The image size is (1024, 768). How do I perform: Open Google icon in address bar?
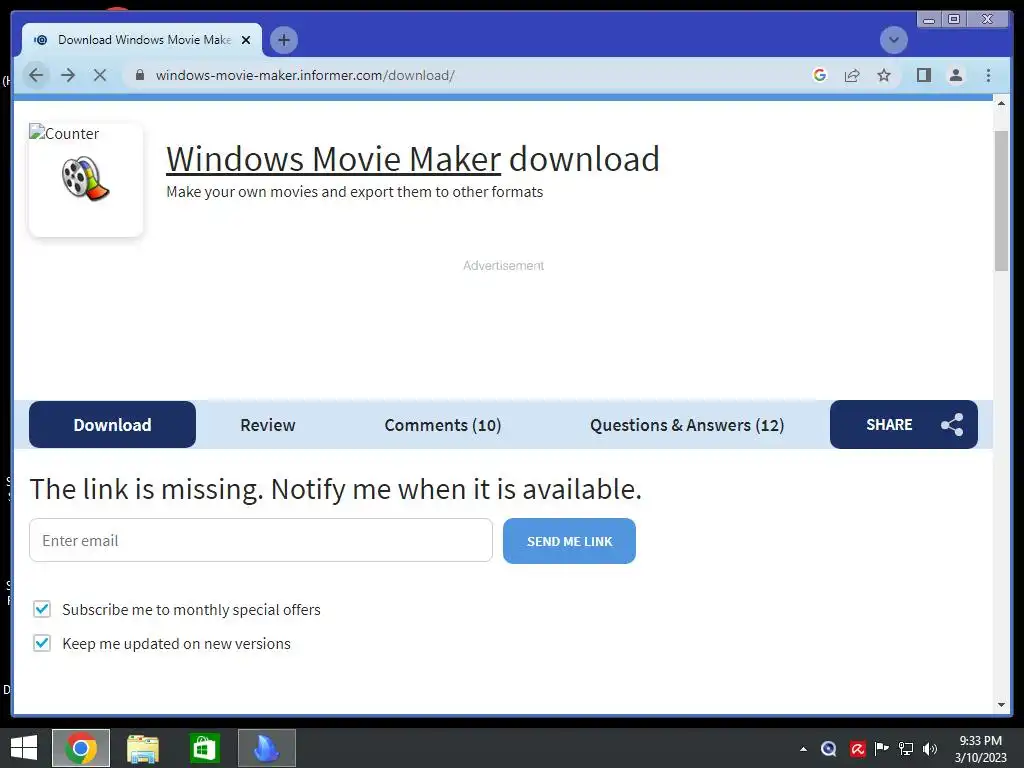coord(820,75)
